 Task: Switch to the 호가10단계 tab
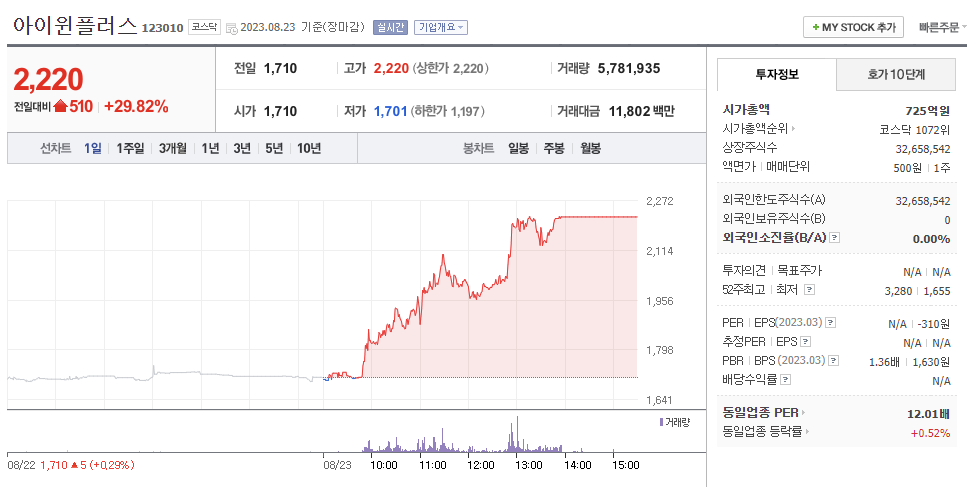895,75
